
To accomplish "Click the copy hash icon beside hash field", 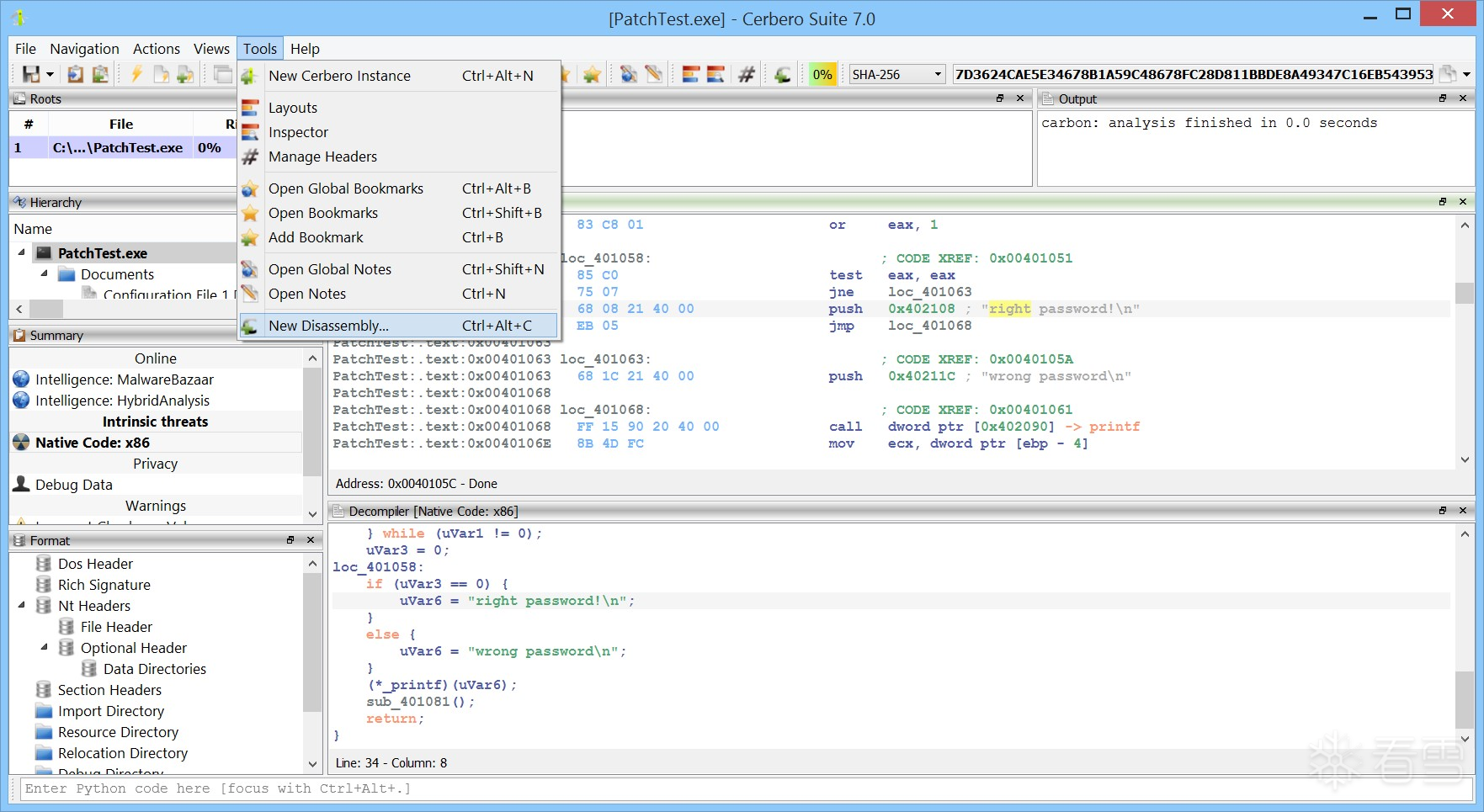I will pos(1447,75).
